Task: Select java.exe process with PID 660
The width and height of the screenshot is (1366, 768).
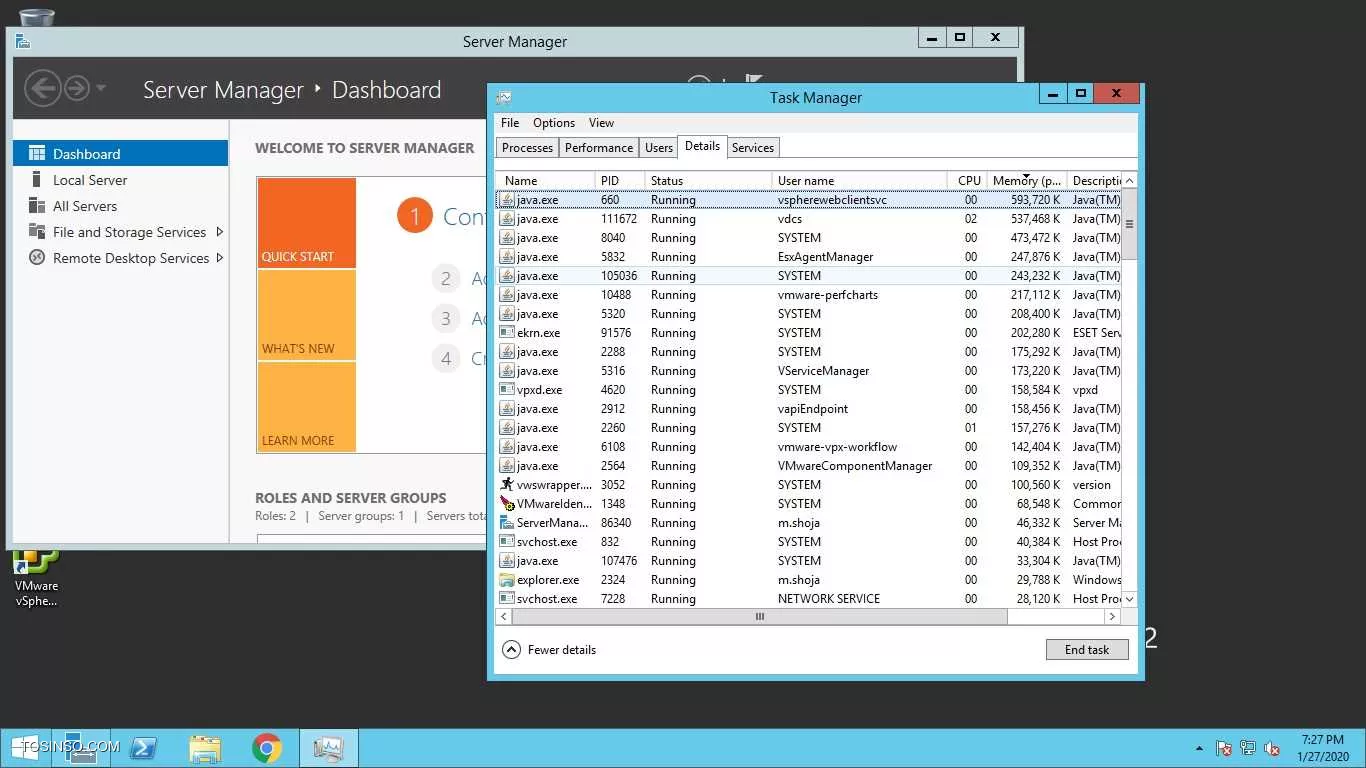Action: 809,200
